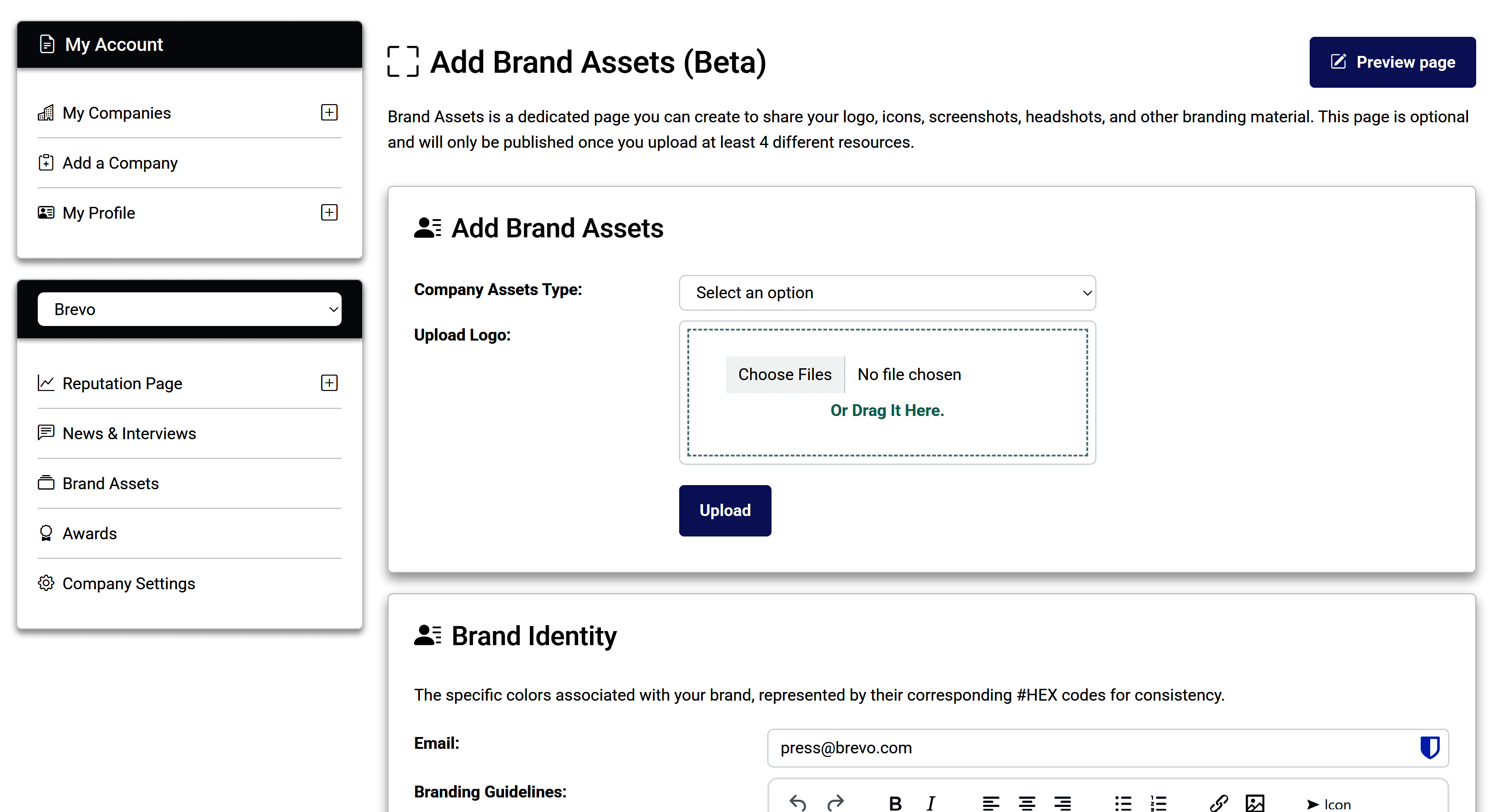Center-align text in Branding Guidelines editor
This screenshot has height=812, width=1493.
1026,803
